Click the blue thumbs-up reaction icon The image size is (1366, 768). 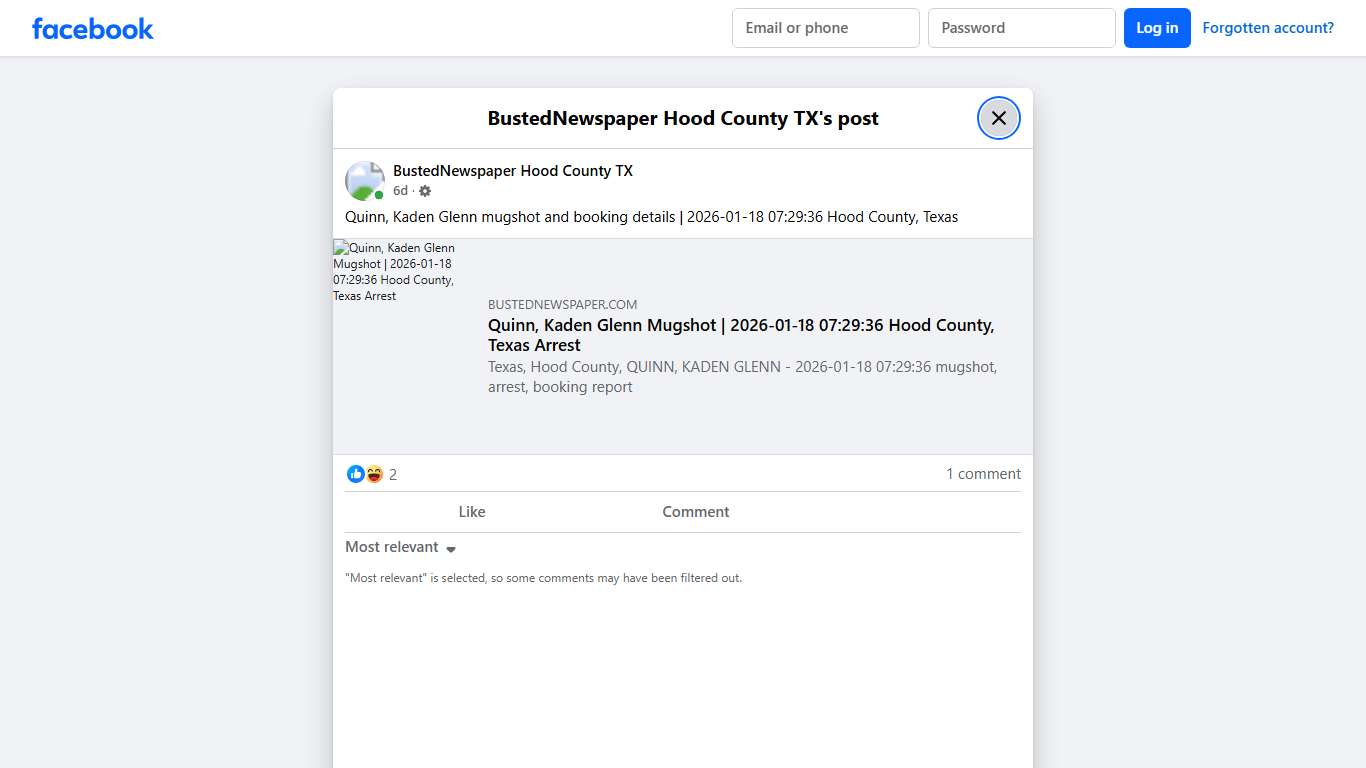pos(355,474)
